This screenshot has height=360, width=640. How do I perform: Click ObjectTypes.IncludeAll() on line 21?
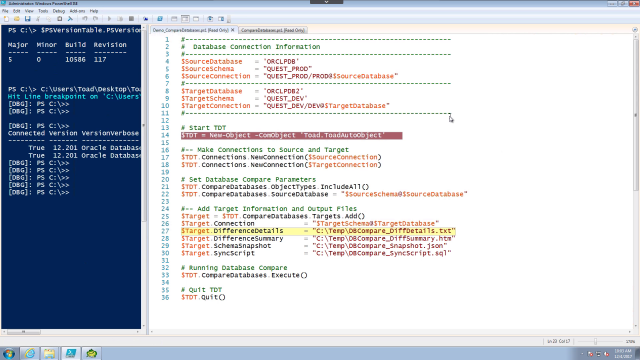click(320, 187)
